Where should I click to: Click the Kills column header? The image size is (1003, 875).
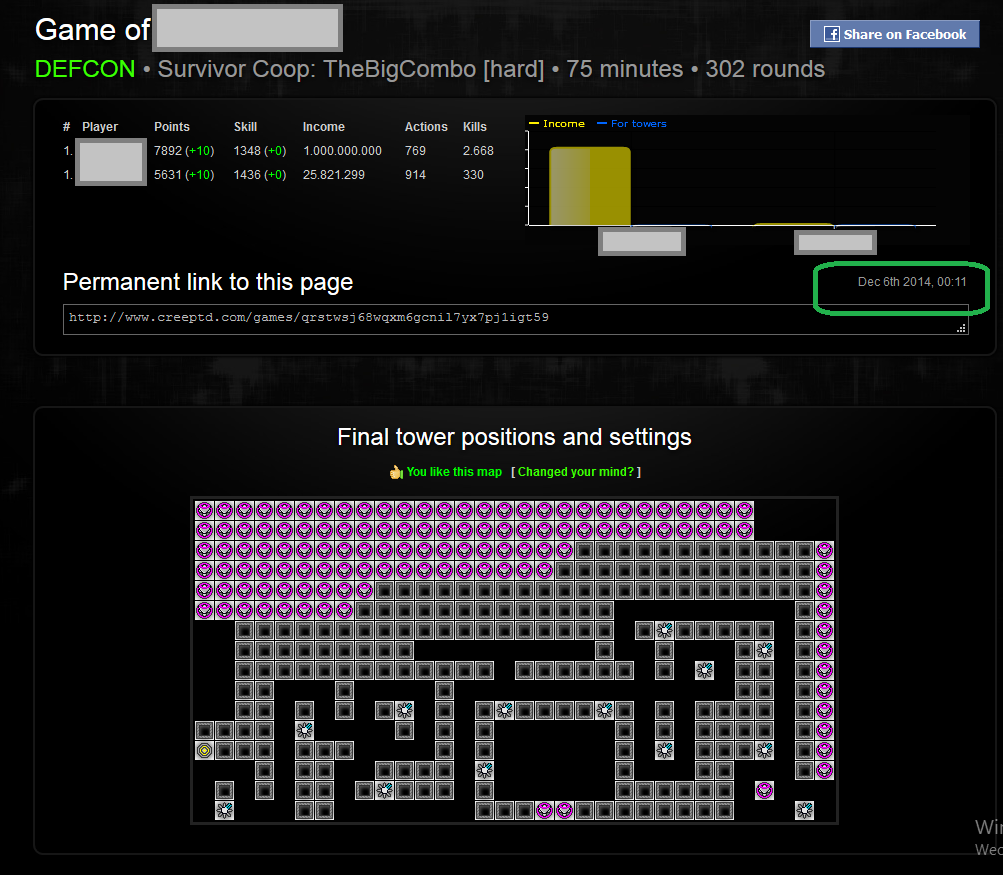pyautogui.click(x=475, y=127)
